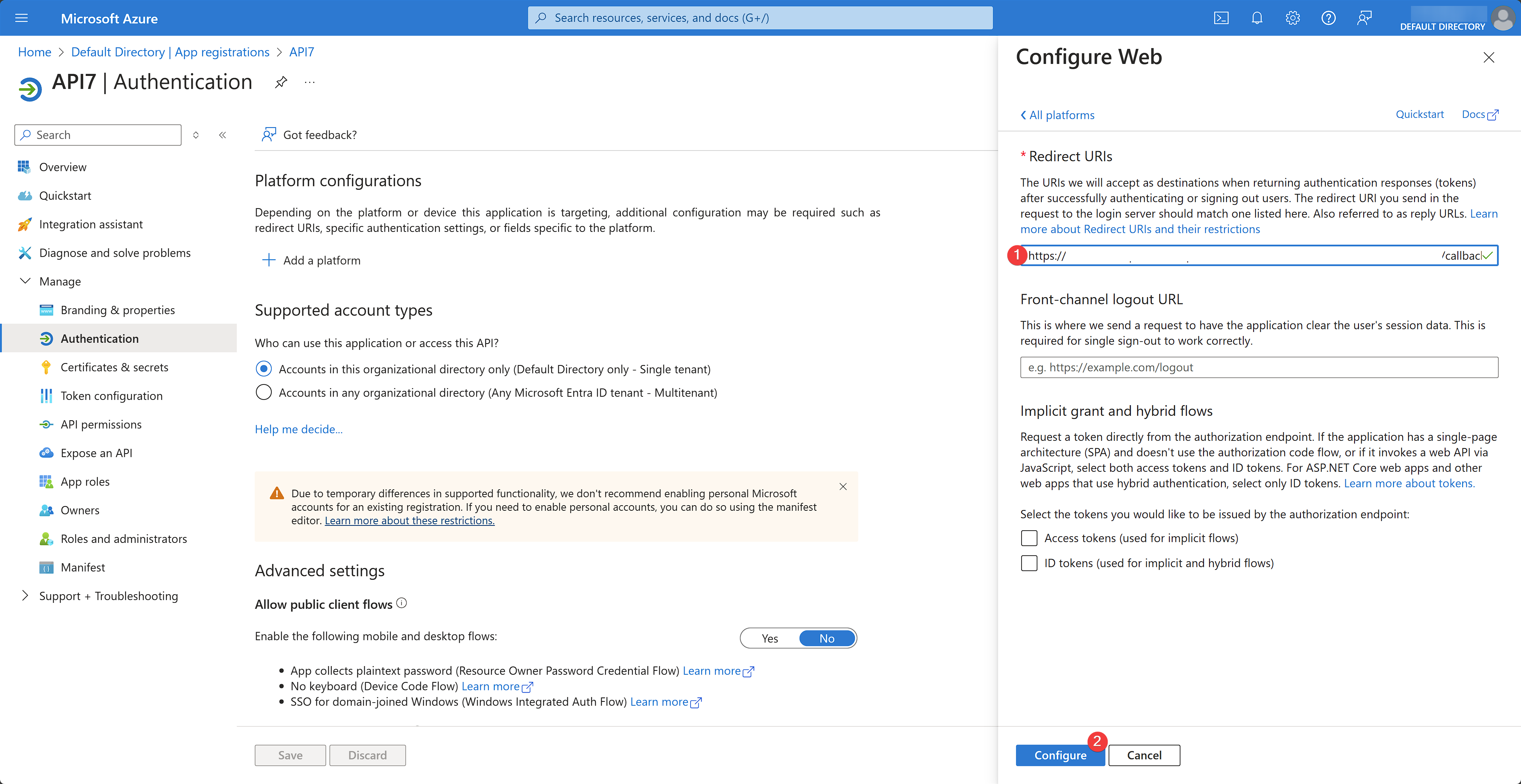The image size is (1521, 784).
Task: Click the sidebar expand/collapse sort arrows
Action: point(196,135)
